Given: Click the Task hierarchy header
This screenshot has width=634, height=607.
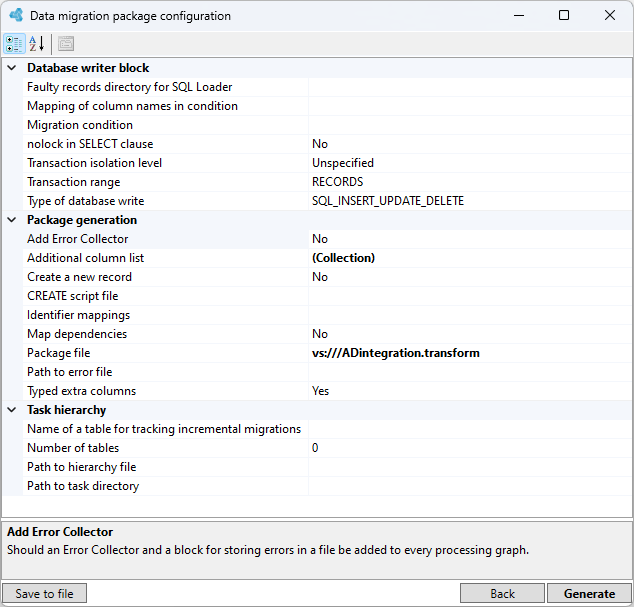Looking at the screenshot, I should 66,410.
